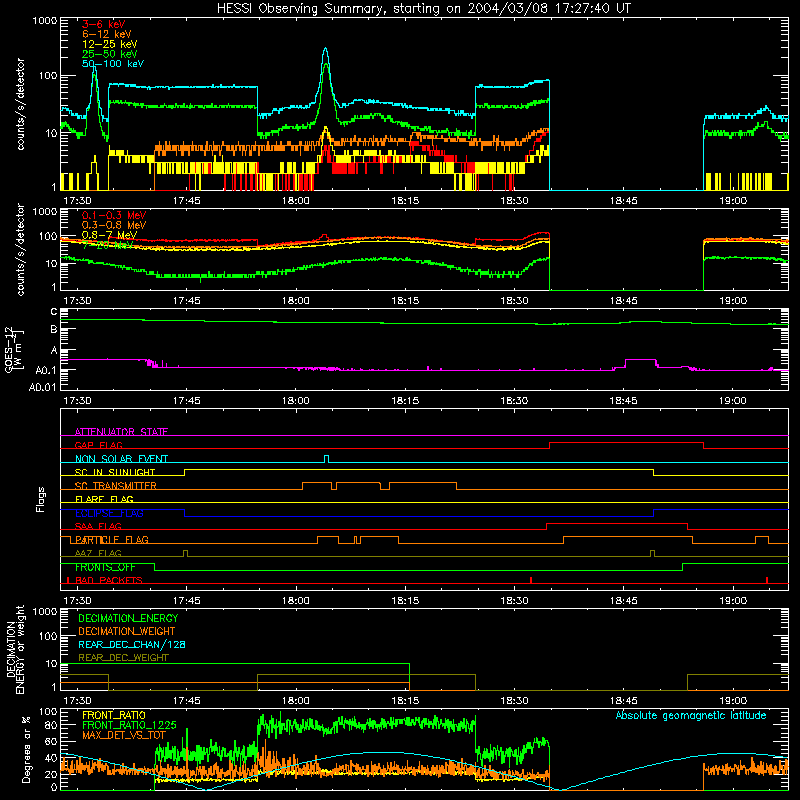
Task: Select the SC_TRANSMITTER flag label
Action: [x=115, y=486]
